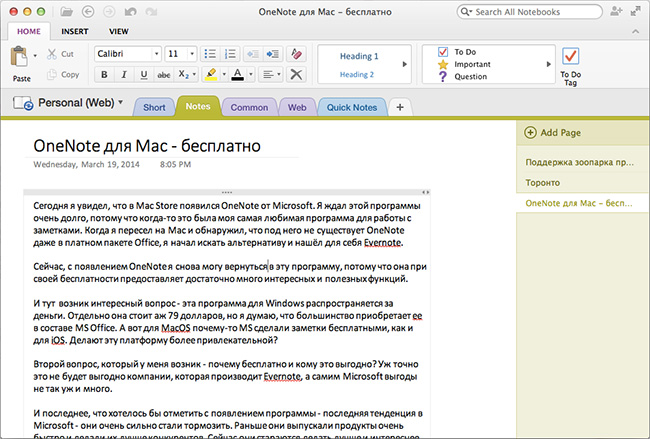Insert a bulleted list
Screen dimensions: 650x439
[x=210, y=54]
